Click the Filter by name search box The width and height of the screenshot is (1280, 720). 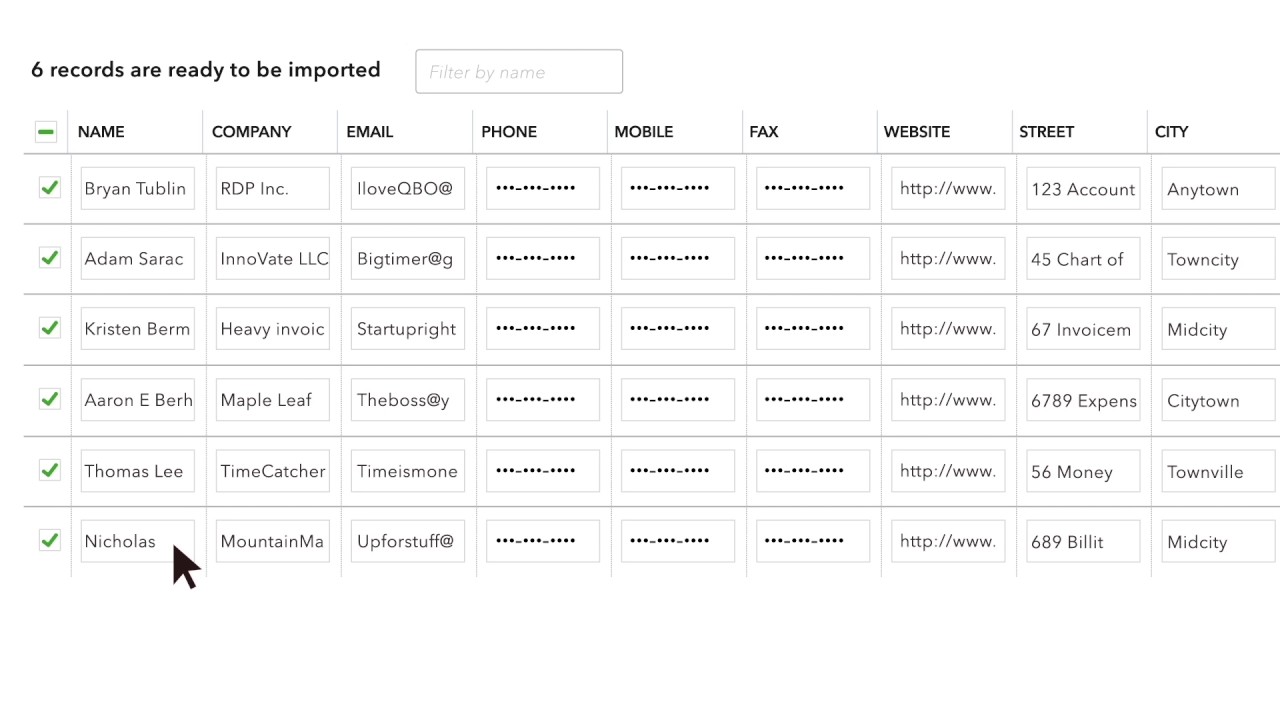coord(519,72)
